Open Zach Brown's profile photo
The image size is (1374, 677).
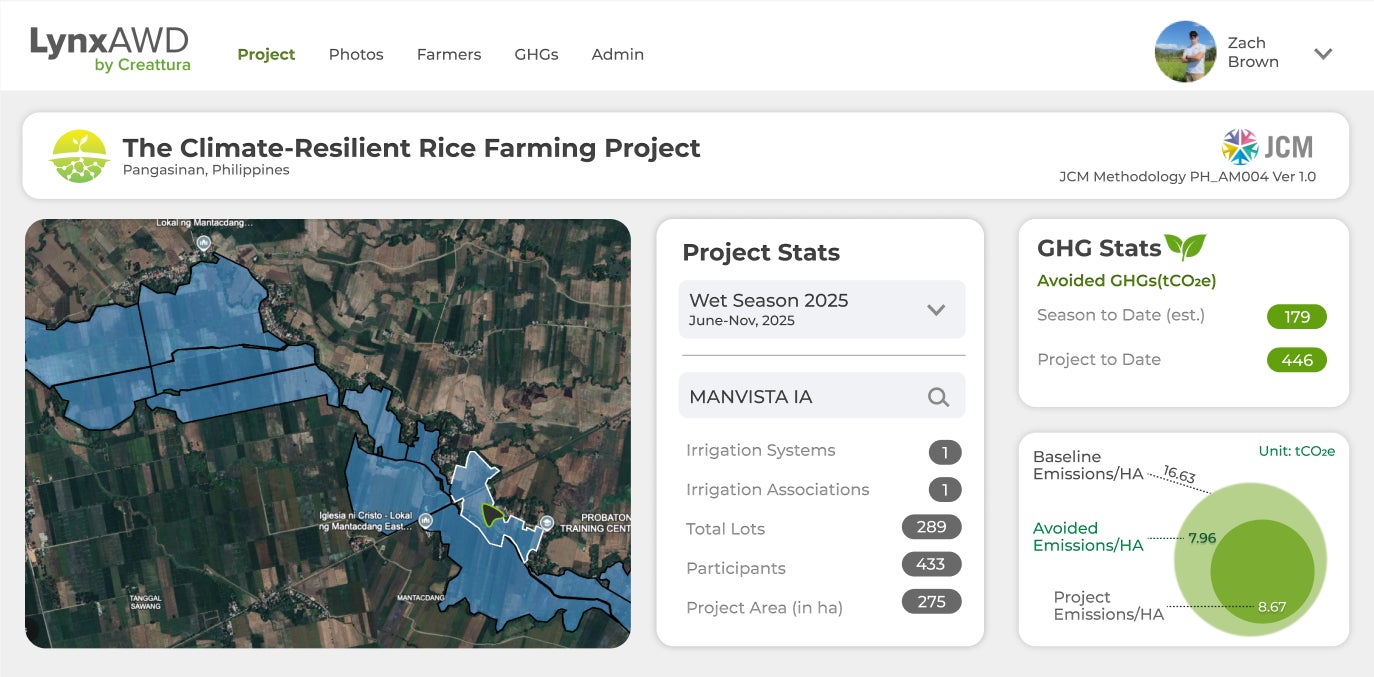pyautogui.click(x=1185, y=52)
